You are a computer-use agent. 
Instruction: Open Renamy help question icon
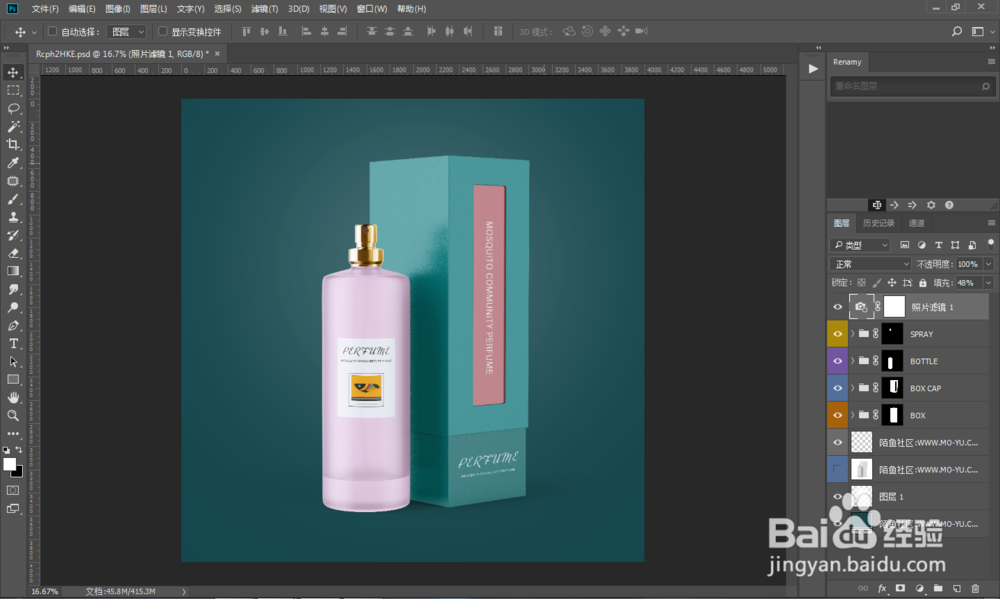[x=949, y=205]
